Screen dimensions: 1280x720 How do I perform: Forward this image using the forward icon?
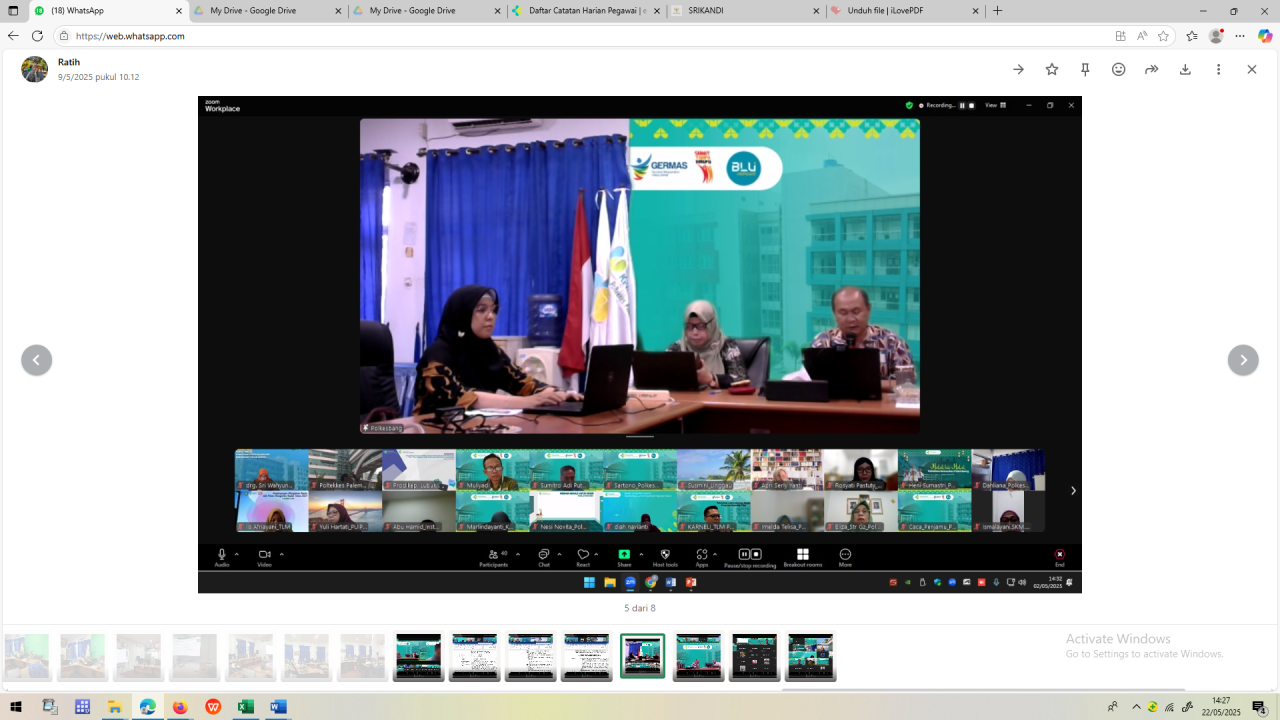(1151, 69)
